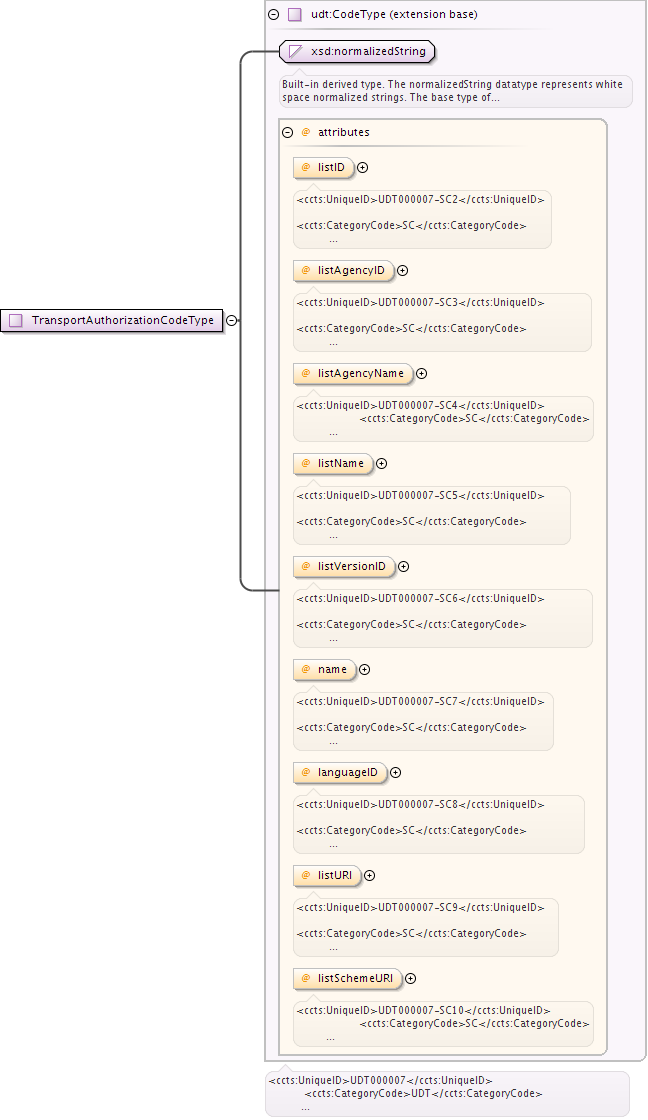The height and width of the screenshot is (1120, 648).
Task: Click the @ icon on listAgencyName
Action: pyautogui.click(x=306, y=374)
